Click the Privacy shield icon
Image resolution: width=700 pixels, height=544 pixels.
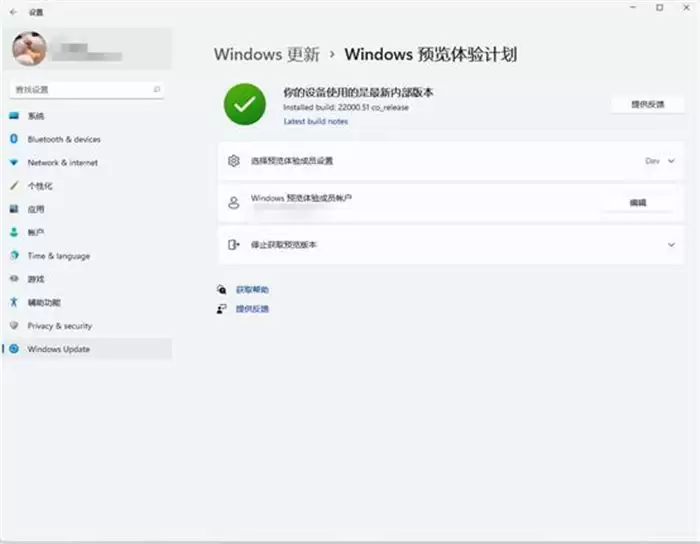click(14, 325)
